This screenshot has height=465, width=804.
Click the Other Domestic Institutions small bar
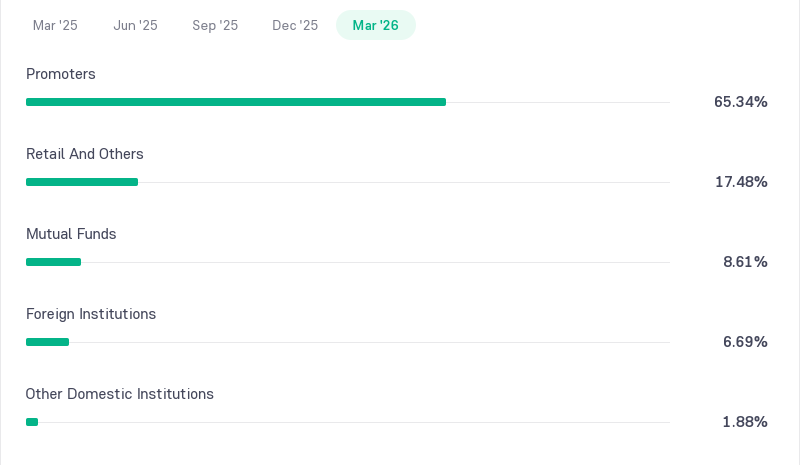click(x=32, y=422)
